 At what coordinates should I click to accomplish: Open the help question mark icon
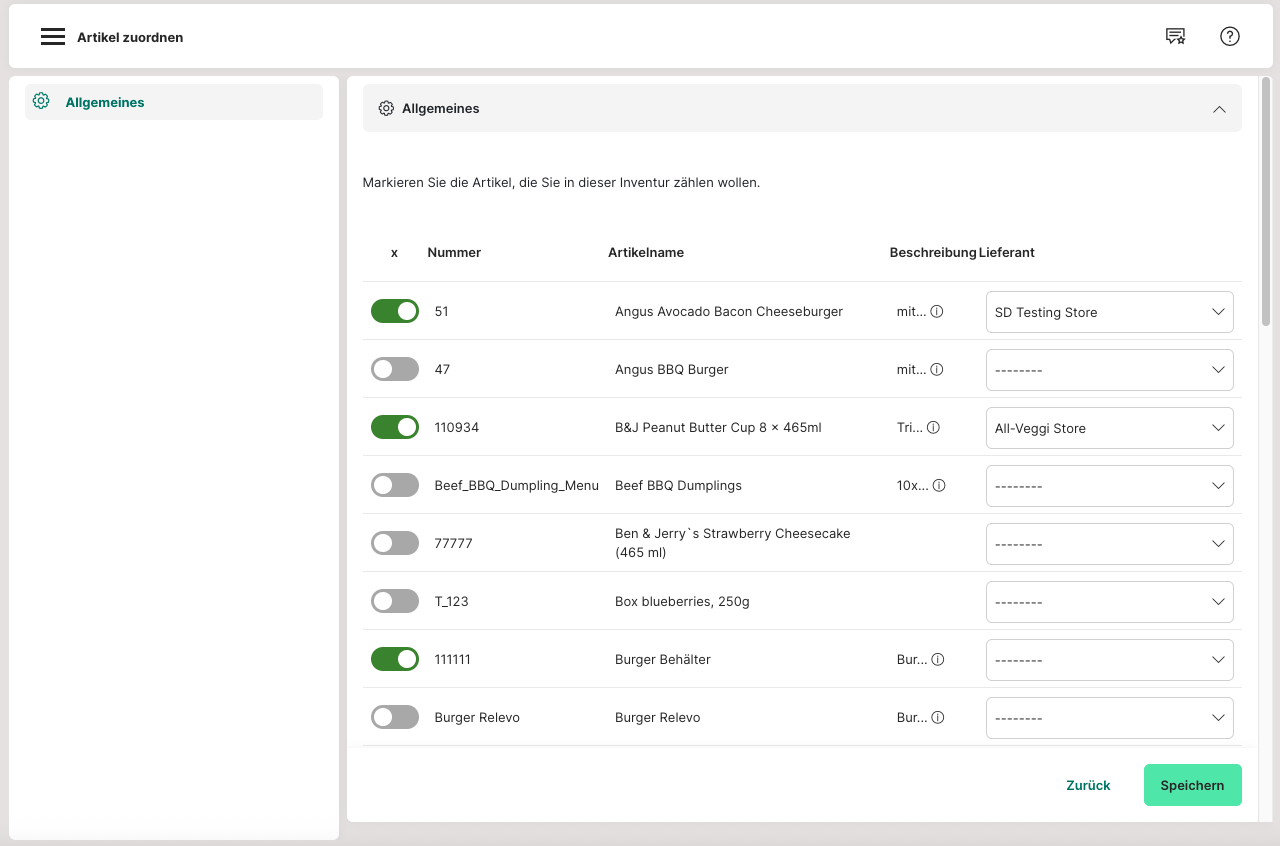tap(1229, 37)
